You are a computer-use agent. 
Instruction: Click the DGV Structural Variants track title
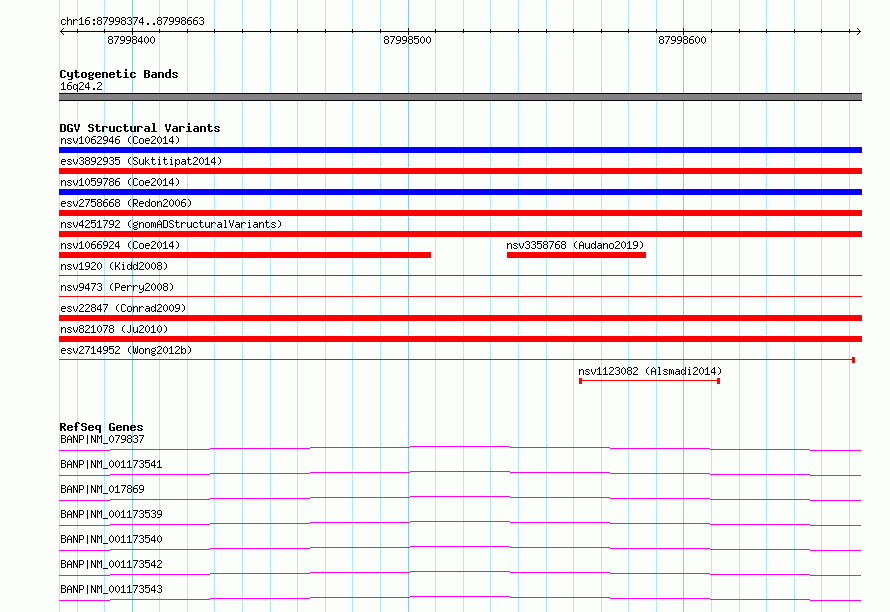140,128
